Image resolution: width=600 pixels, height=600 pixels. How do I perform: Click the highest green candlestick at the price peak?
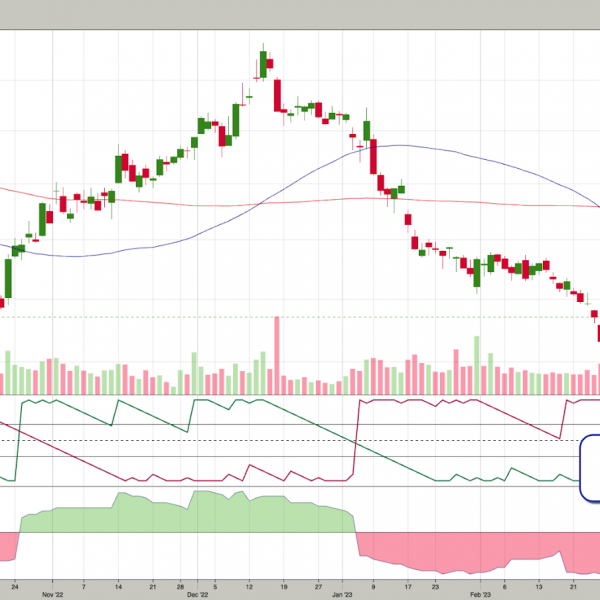[x=263, y=64]
